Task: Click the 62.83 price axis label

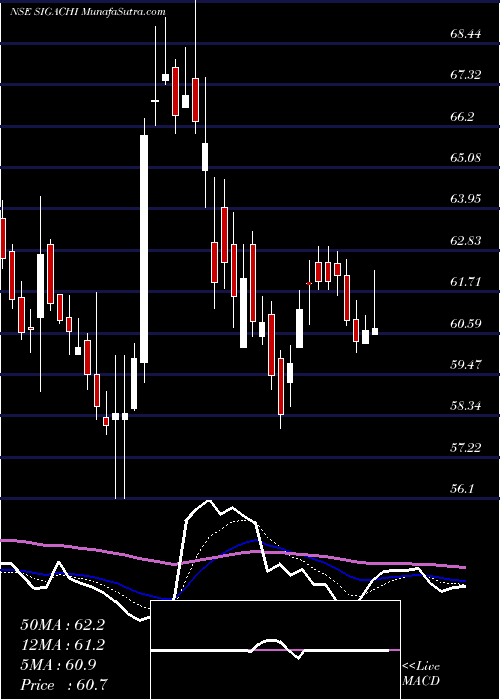Action: click(466, 241)
